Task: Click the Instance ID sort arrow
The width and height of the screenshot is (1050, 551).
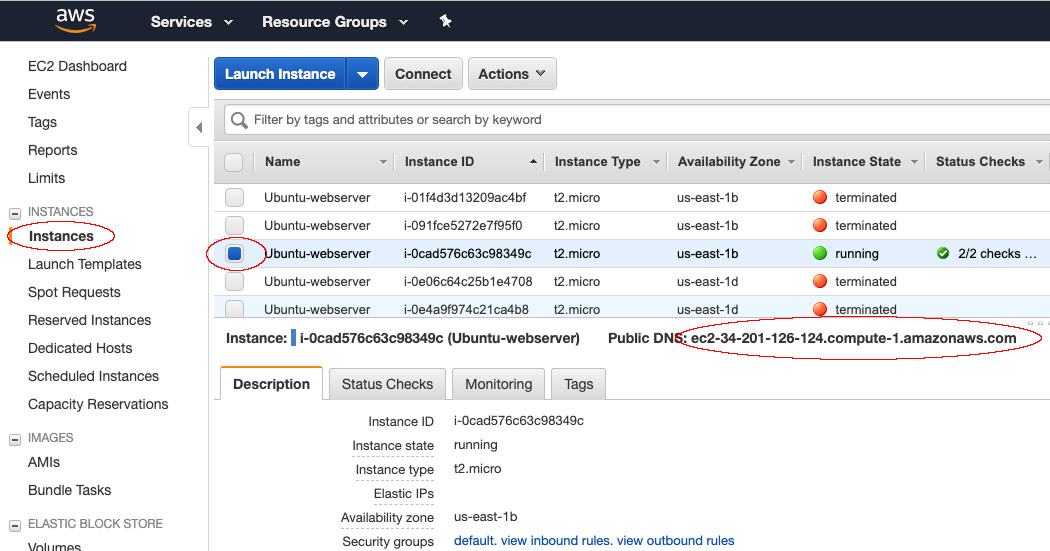Action: click(533, 162)
